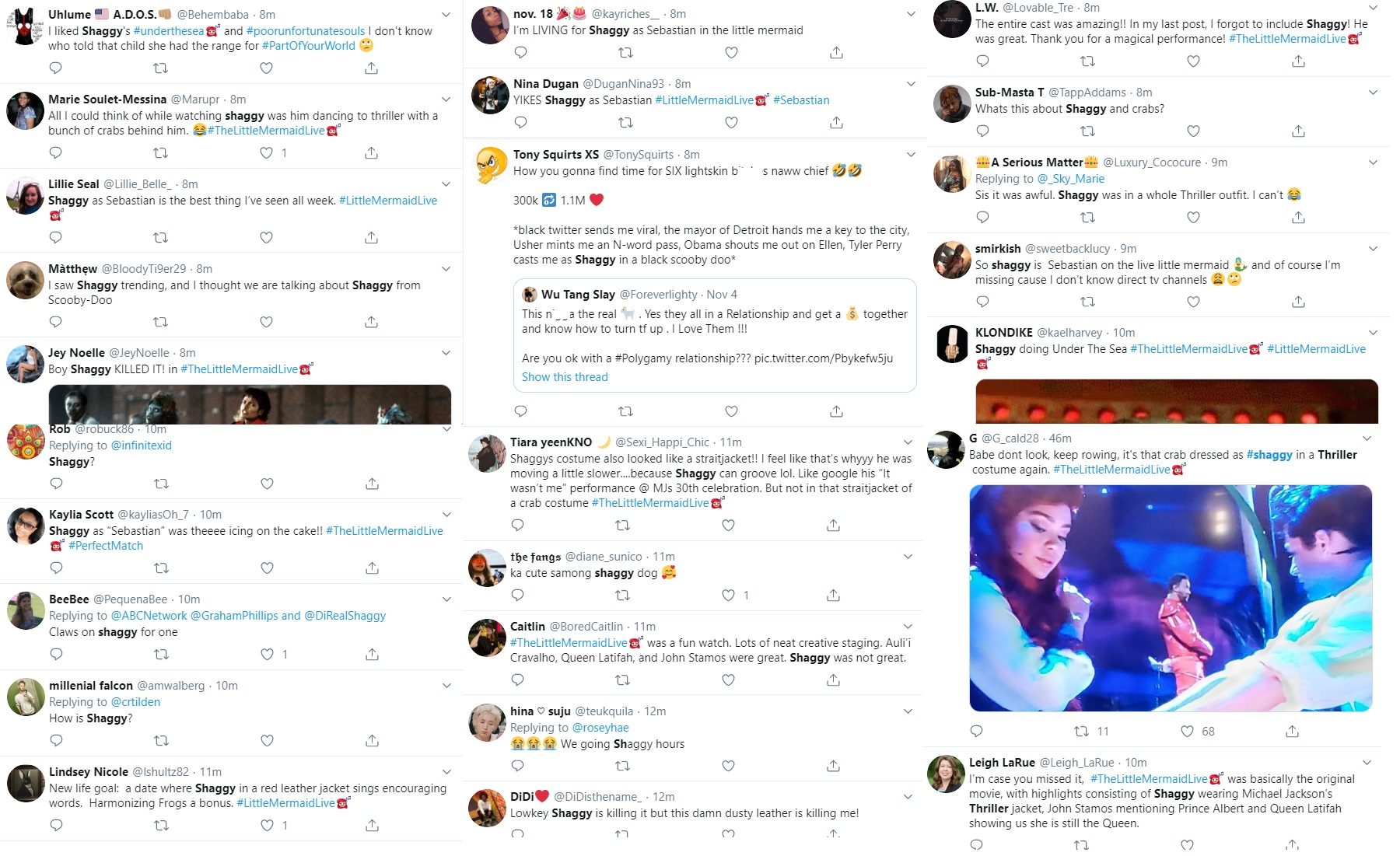The image size is (1400, 856).
Task: Open #PerfectMatch hashtag in Kaylia's tweet
Action: pyautogui.click(x=106, y=546)
